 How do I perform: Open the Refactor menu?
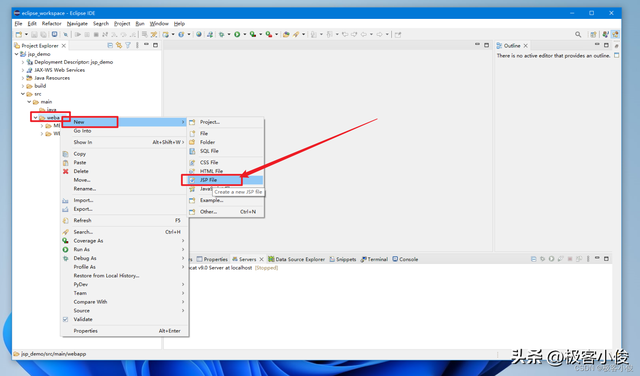click(51, 24)
